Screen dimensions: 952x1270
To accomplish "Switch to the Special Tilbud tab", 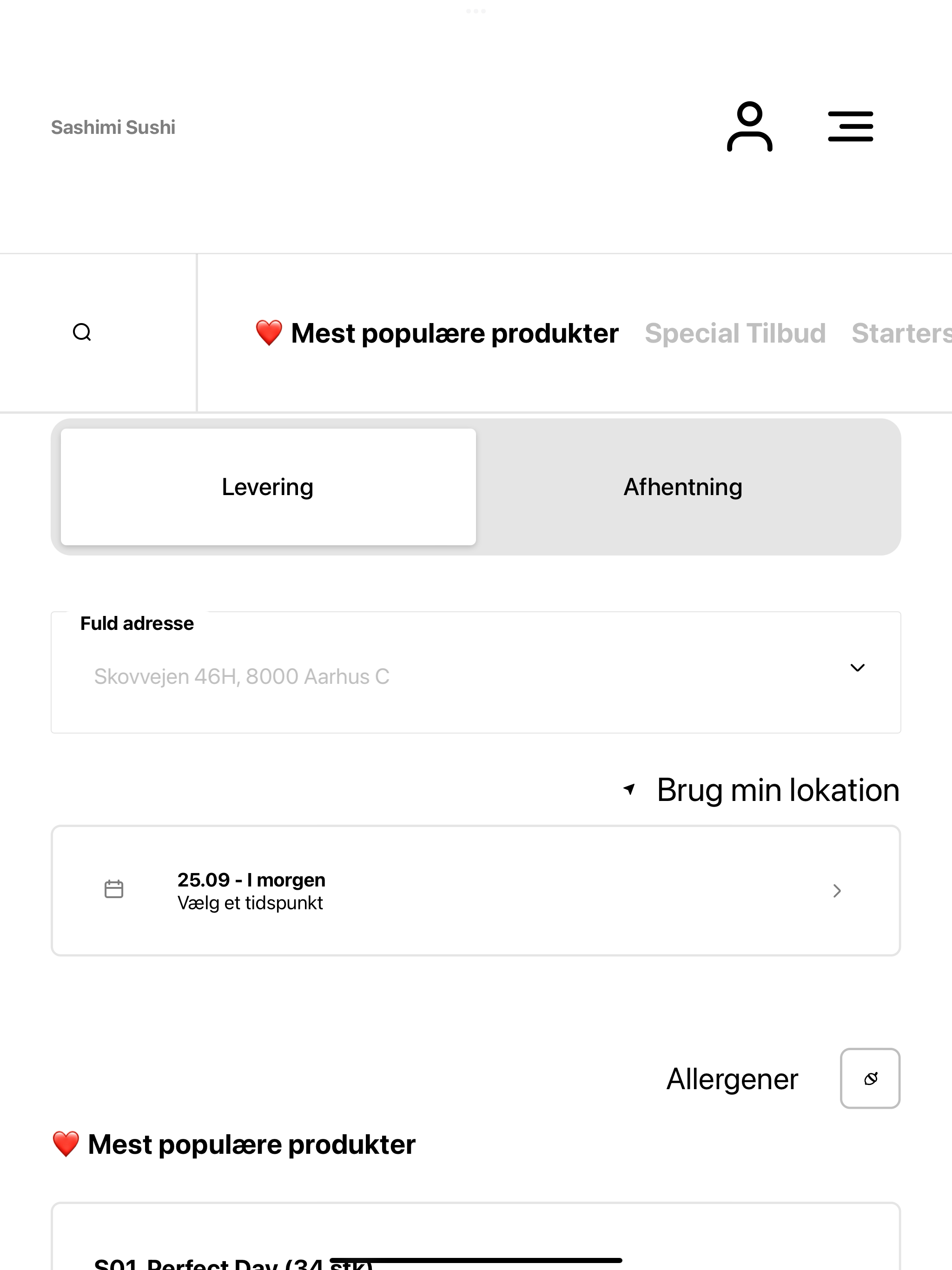I will click(x=735, y=334).
